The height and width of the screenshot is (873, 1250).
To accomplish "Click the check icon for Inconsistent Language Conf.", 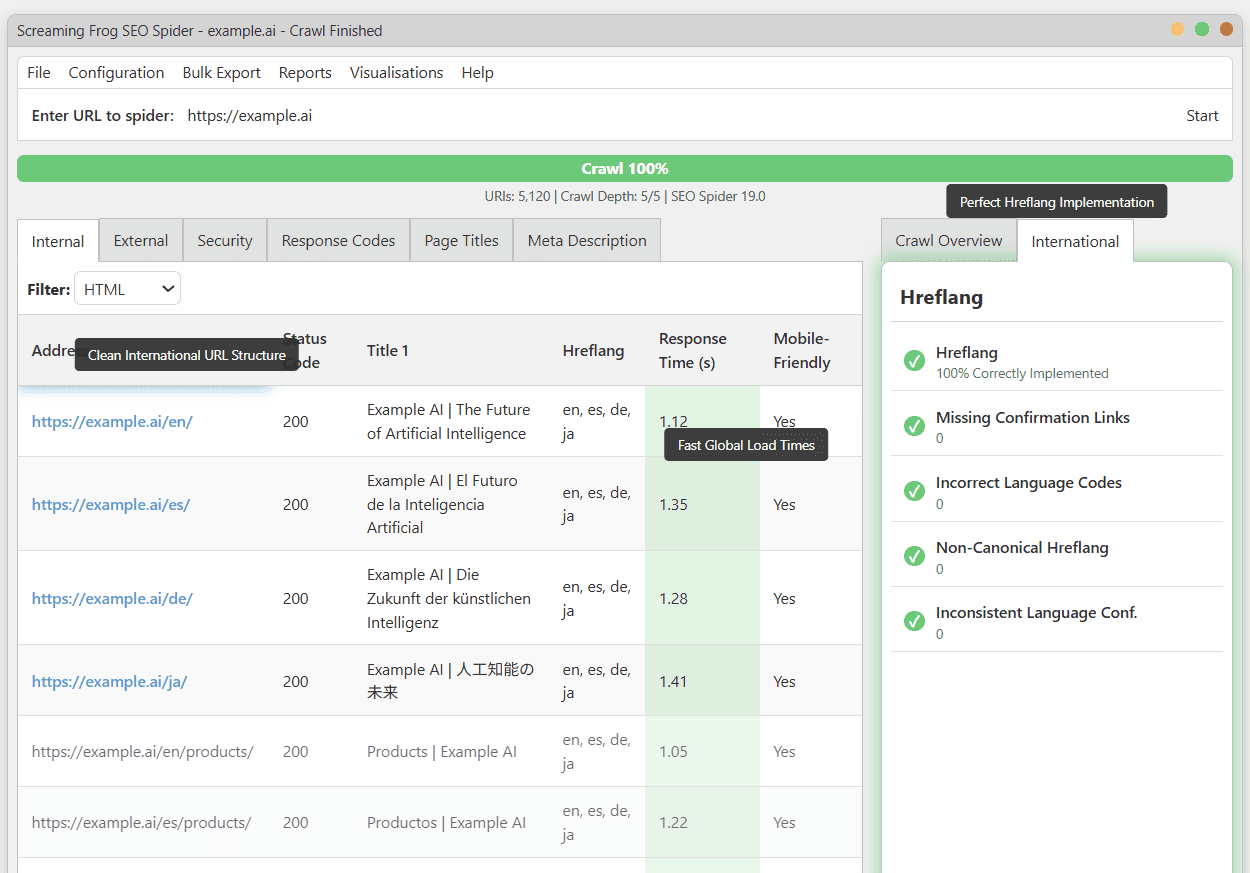I will (914, 621).
